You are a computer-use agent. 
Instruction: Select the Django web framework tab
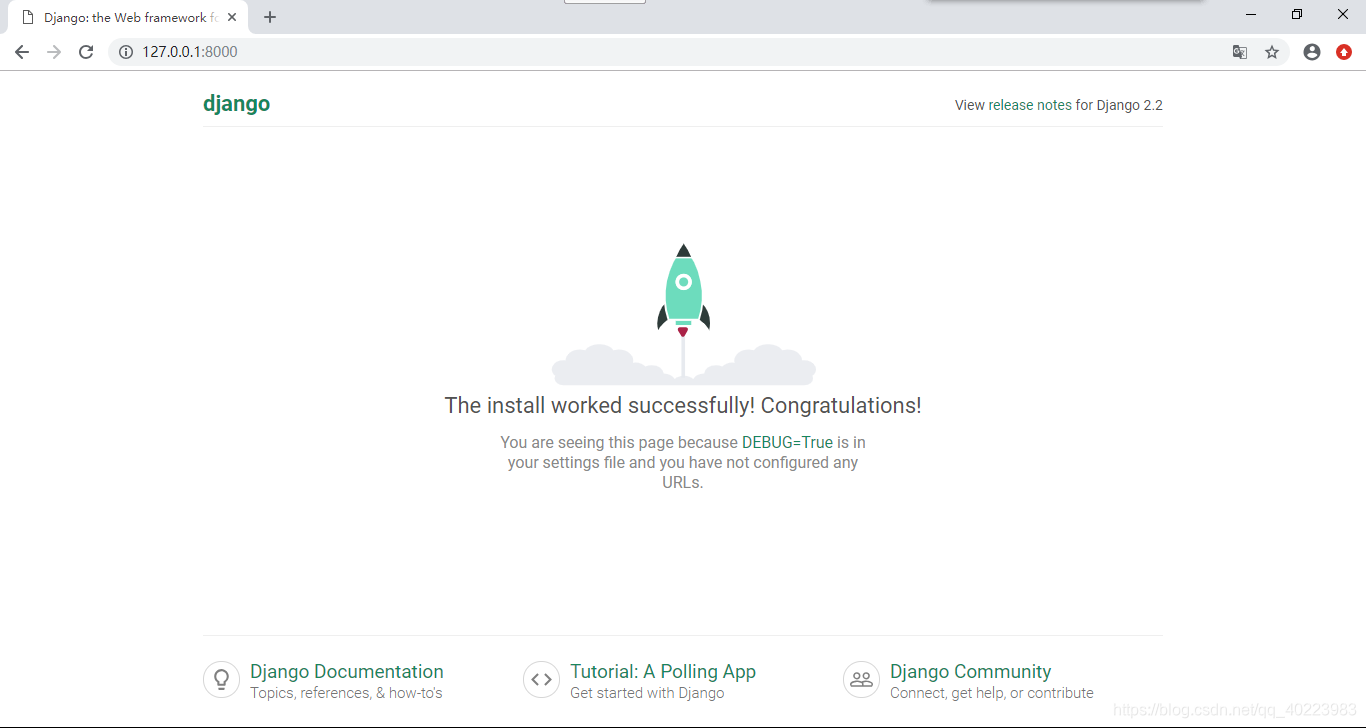tap(128, 18)
